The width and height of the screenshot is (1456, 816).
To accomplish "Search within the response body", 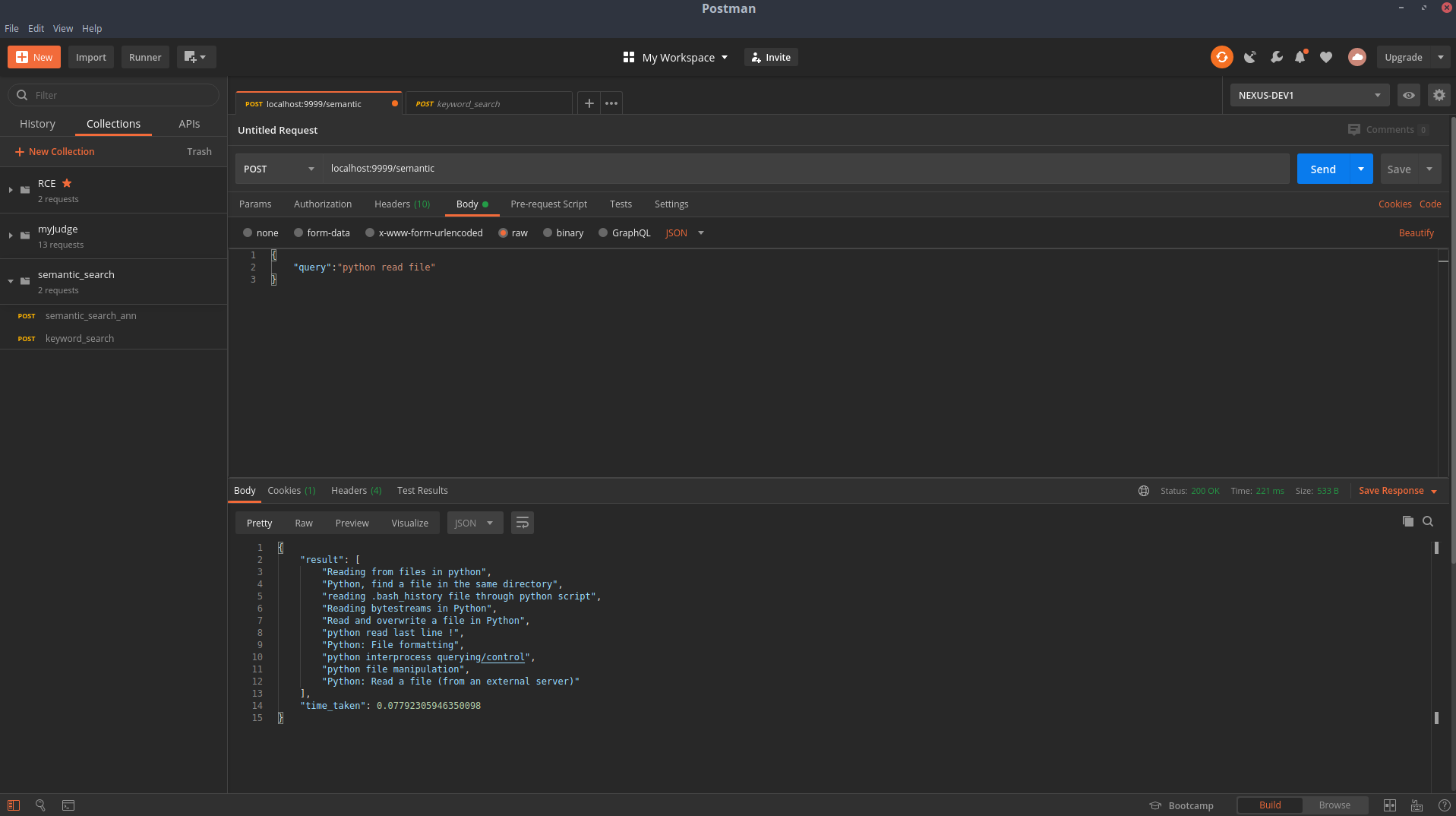I will 1428,521.
